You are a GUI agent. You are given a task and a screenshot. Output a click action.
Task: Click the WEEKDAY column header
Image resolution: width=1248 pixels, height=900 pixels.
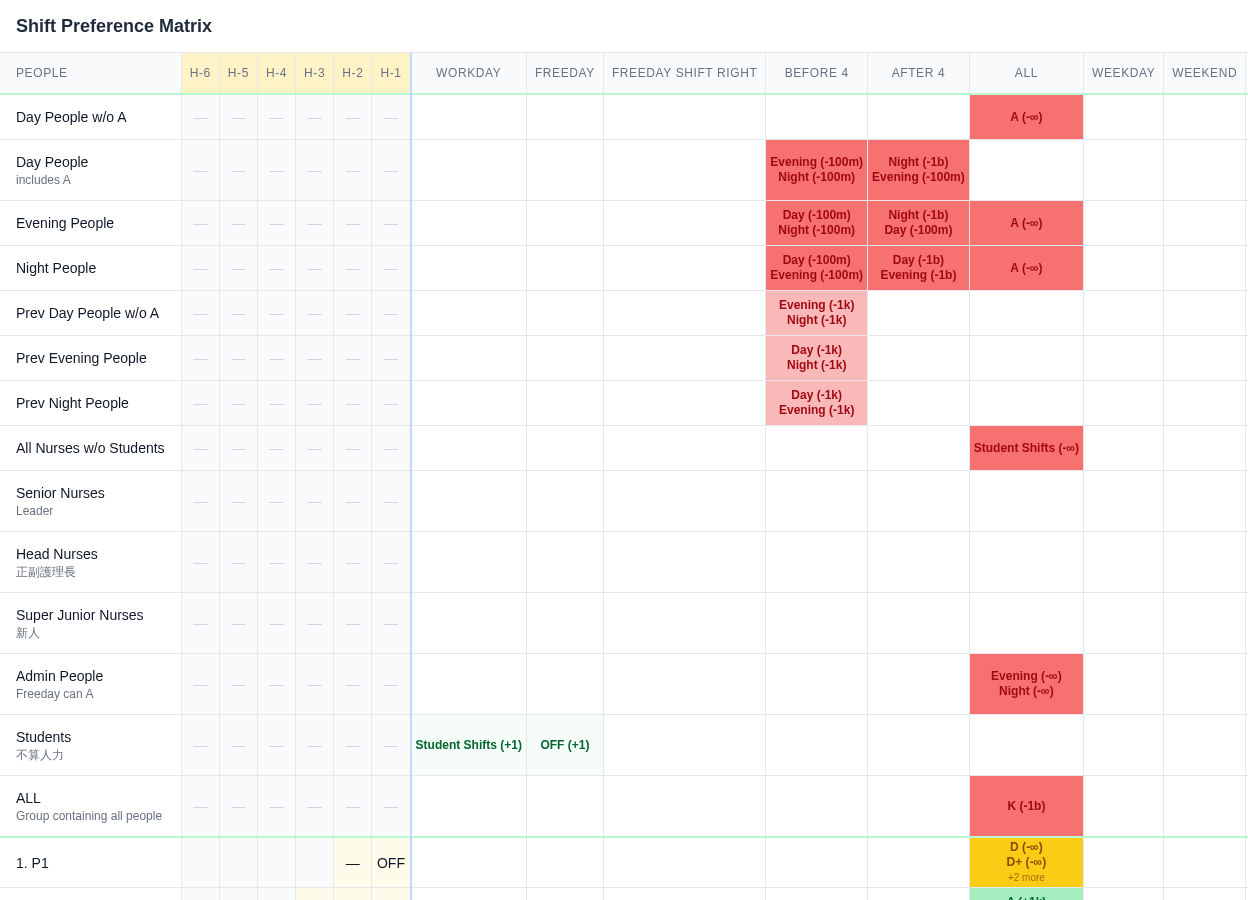click(x=1123, y=73)
